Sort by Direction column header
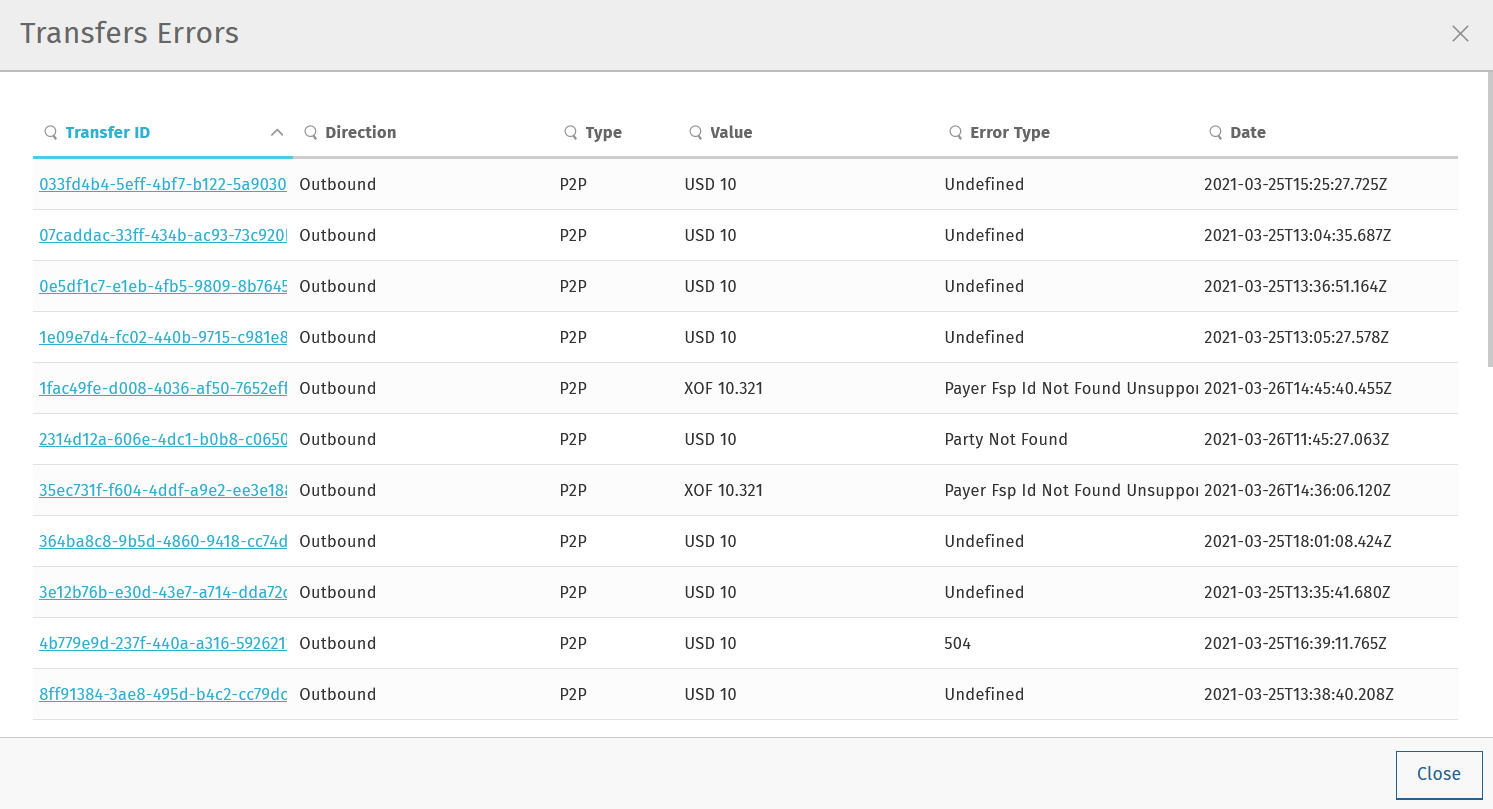This screenshot has height=809, width=1493. coord(360,133)
